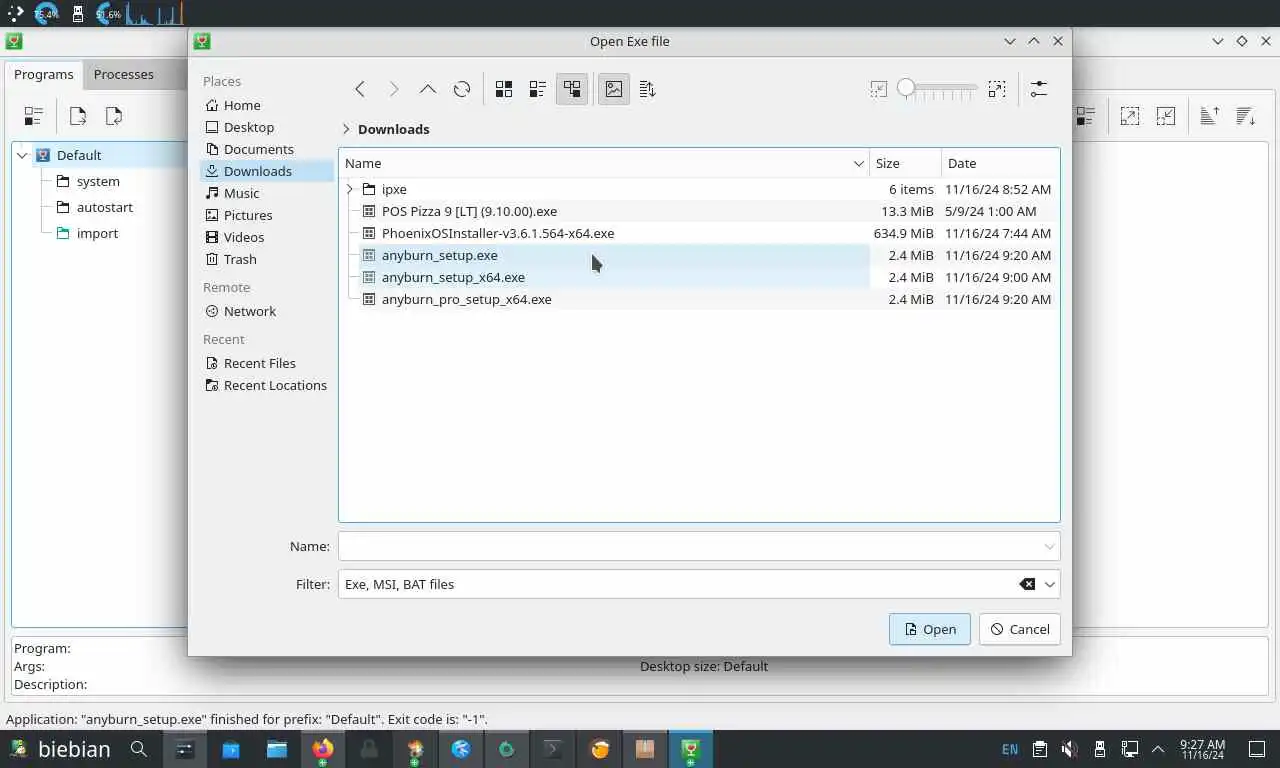Screen dimensions: 1280x768
Task: Reload the Downloads folder listing
Action: pos(462,89)
